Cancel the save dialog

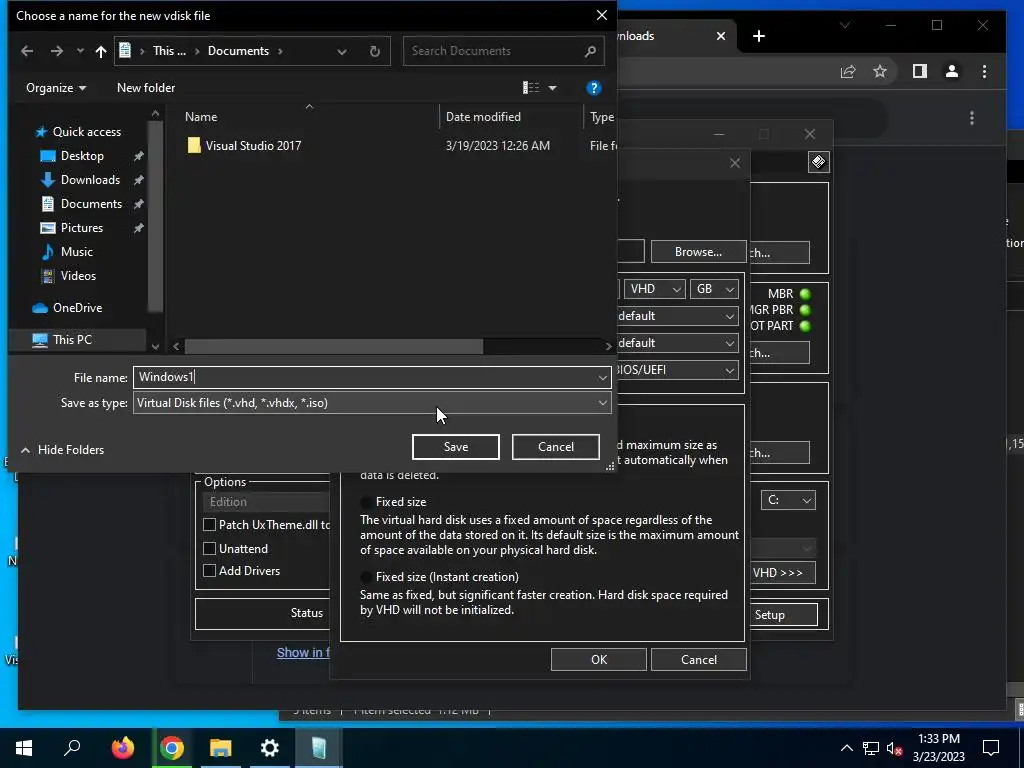(x=556, y=447)
